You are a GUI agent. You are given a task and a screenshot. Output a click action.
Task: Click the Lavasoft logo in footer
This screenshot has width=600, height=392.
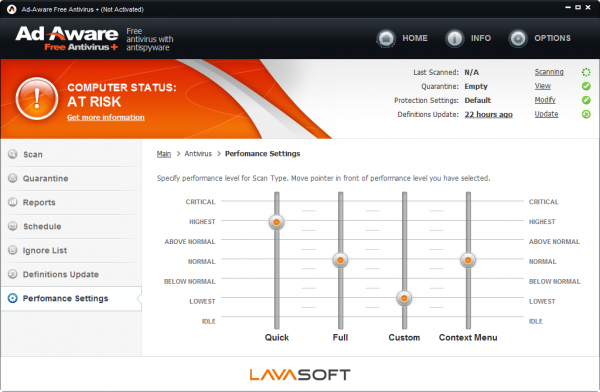(300, 374)
